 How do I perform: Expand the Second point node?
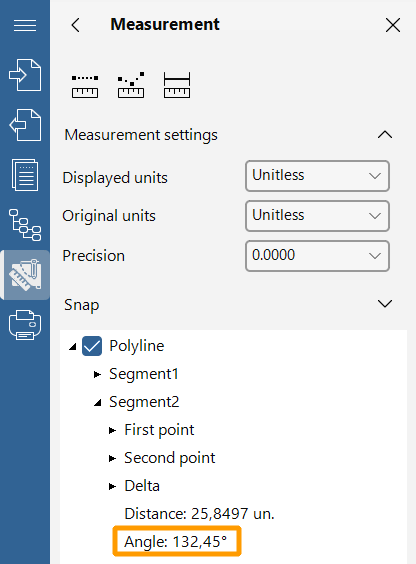pos(112,458)
